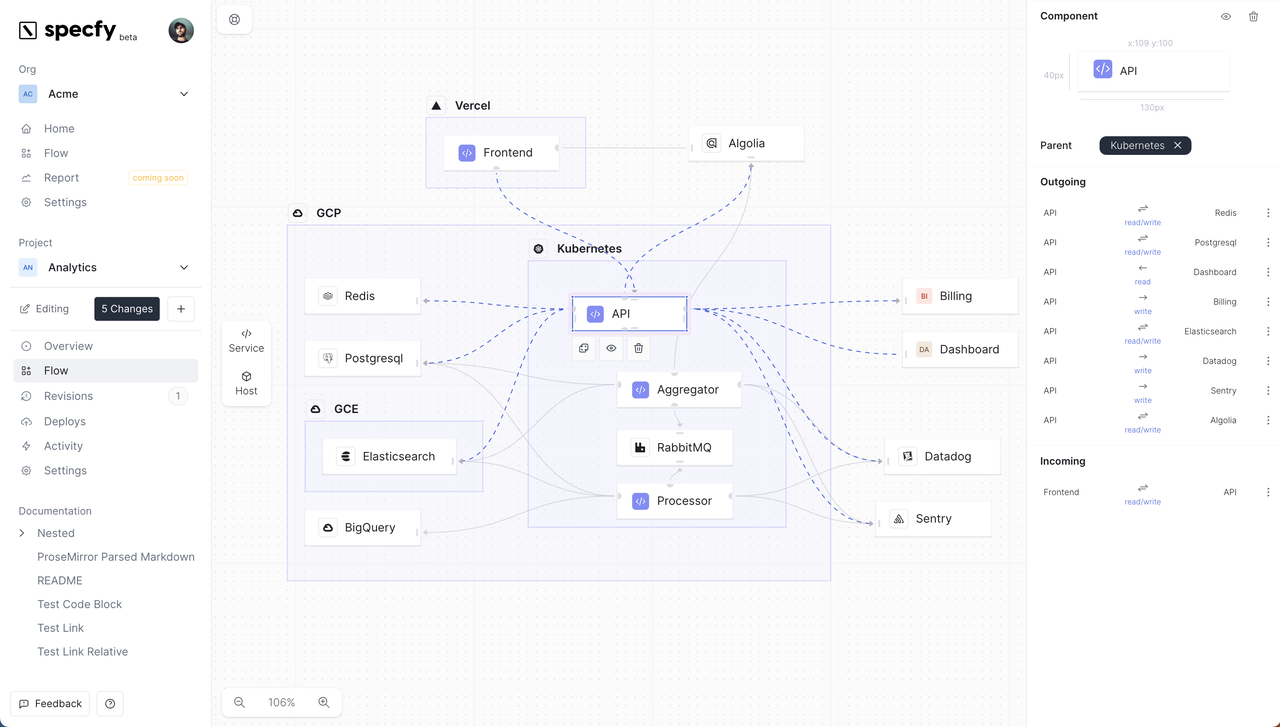Viewport: 1280px width, 727px height.
Task: Select the Redis node on canvas
Action: 362,296
